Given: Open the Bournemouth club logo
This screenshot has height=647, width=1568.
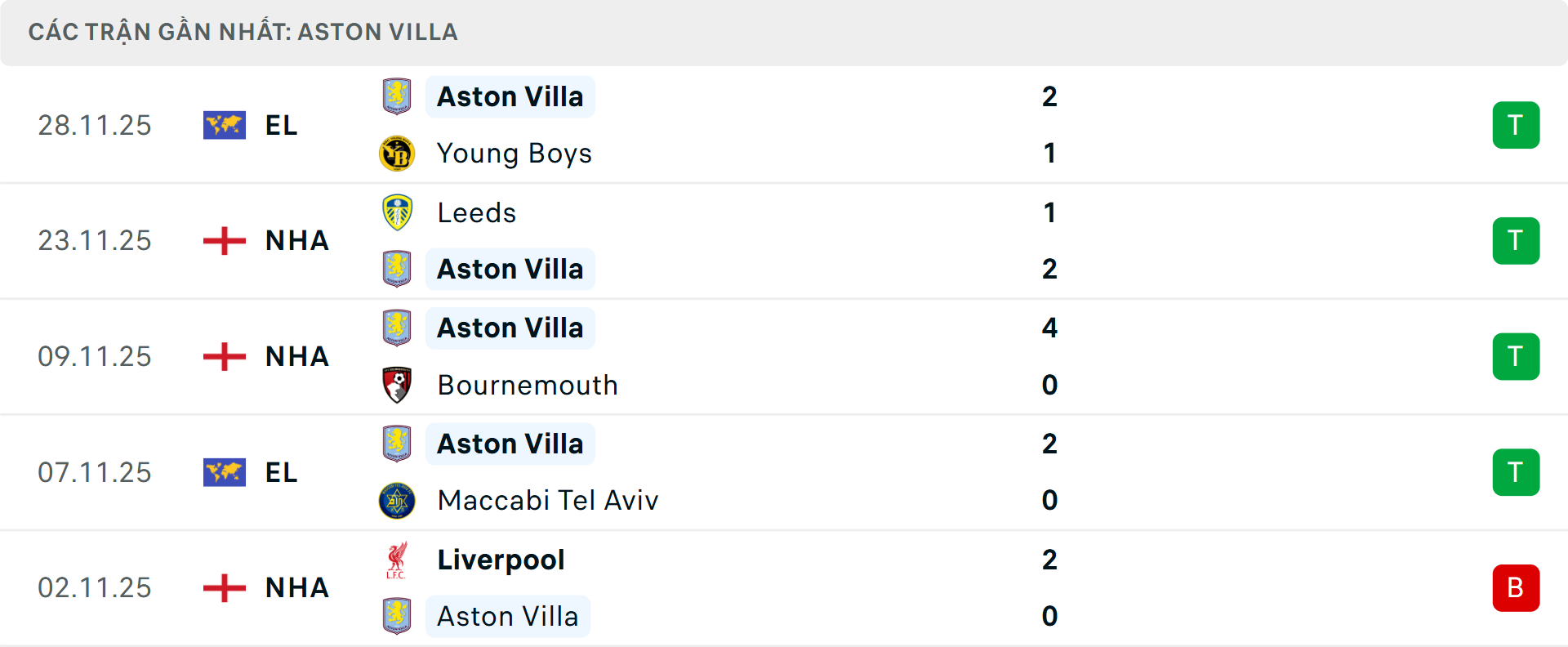Looking at the screenshot, I should (397, 385).
